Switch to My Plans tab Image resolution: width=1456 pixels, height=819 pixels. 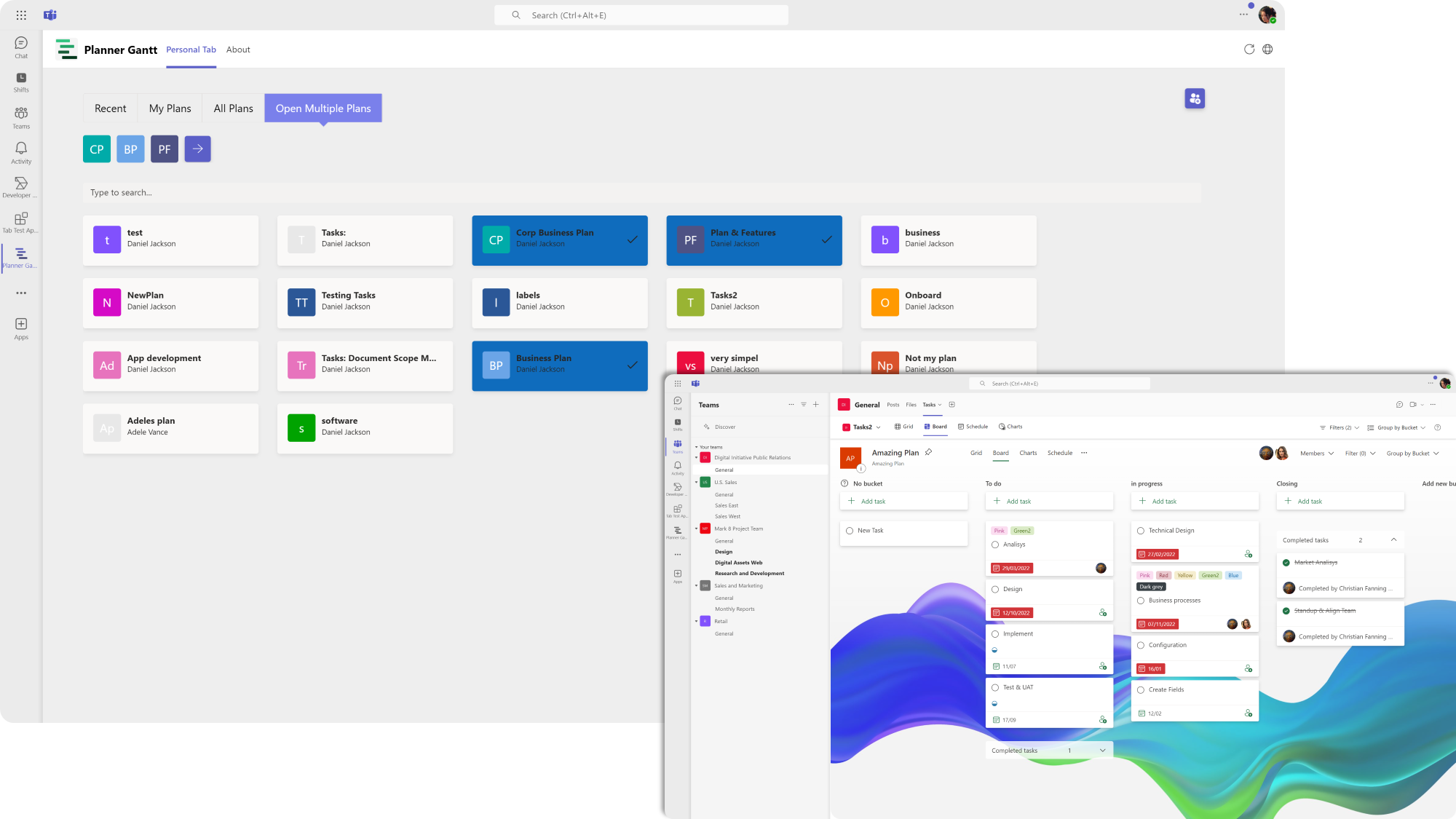tap(170, 108)
